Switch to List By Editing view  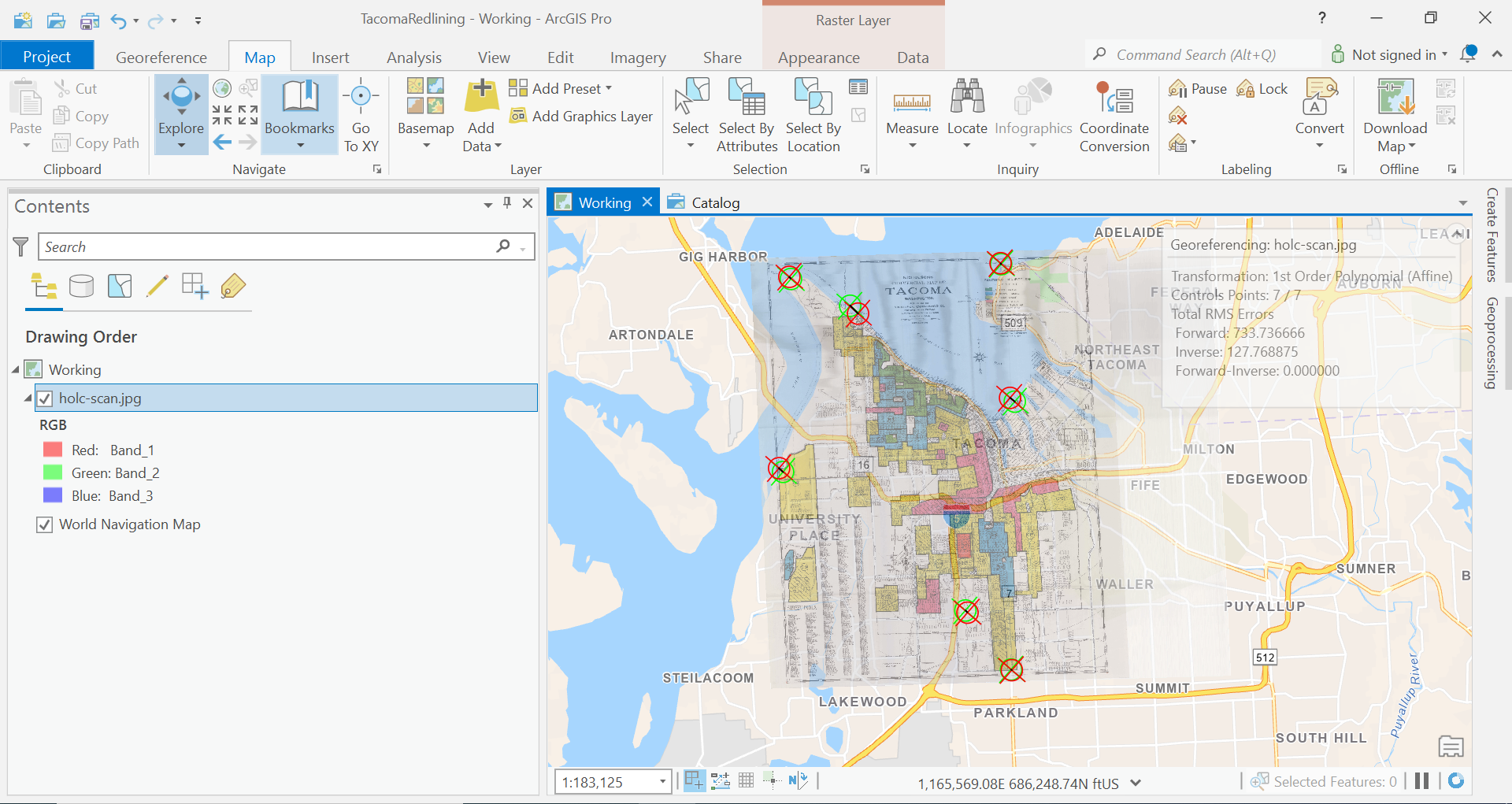(157, 286)
